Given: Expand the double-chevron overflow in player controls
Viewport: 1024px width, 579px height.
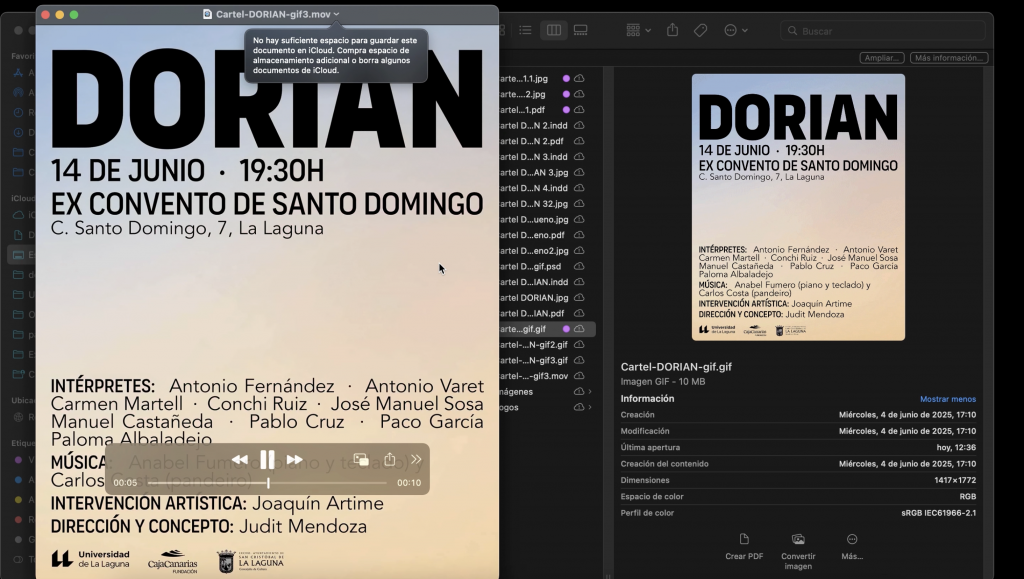Looking at the screenshot, I should [416, 460].
